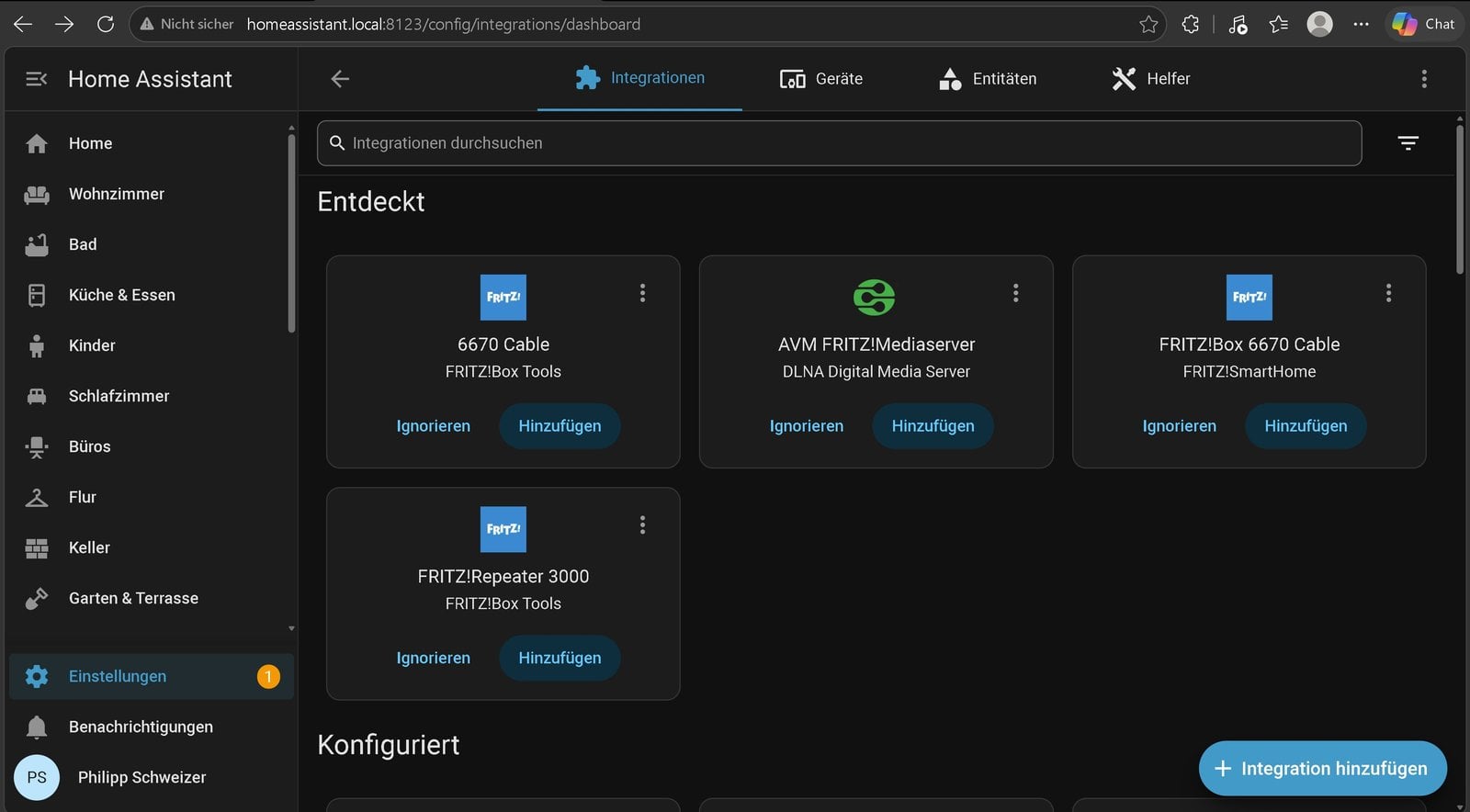Click the browser address bar URL
The image size is (1470, 812).
pos(444,24)
